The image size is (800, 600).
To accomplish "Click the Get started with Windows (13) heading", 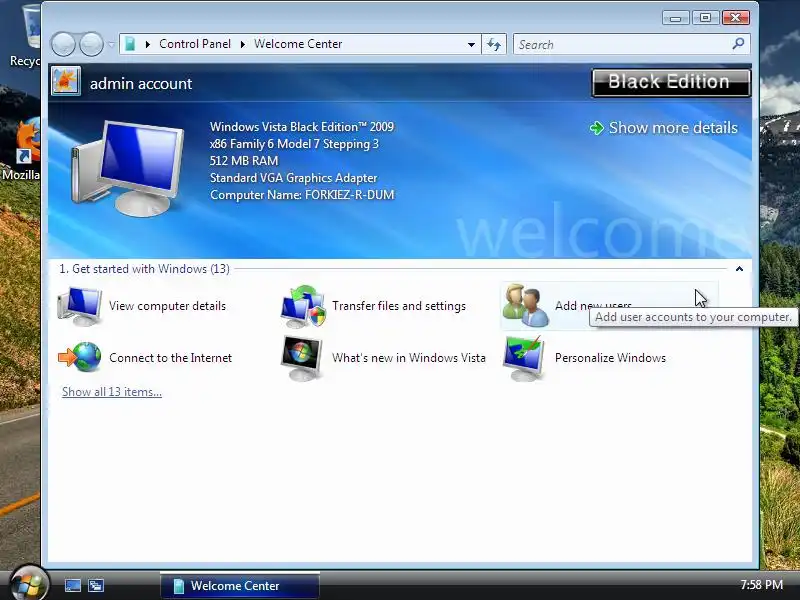I will point(144,269).
